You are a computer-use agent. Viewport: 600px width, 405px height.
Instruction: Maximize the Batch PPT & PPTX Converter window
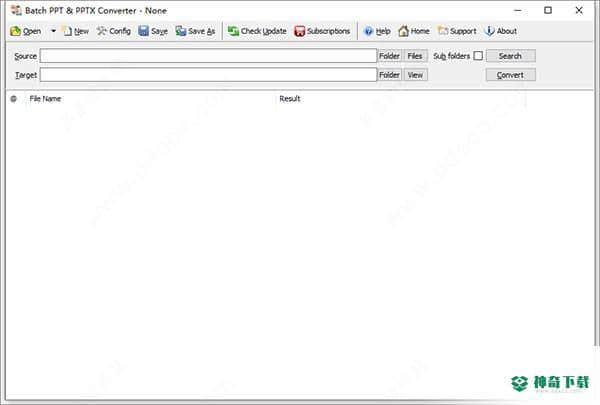coord(548,10)
